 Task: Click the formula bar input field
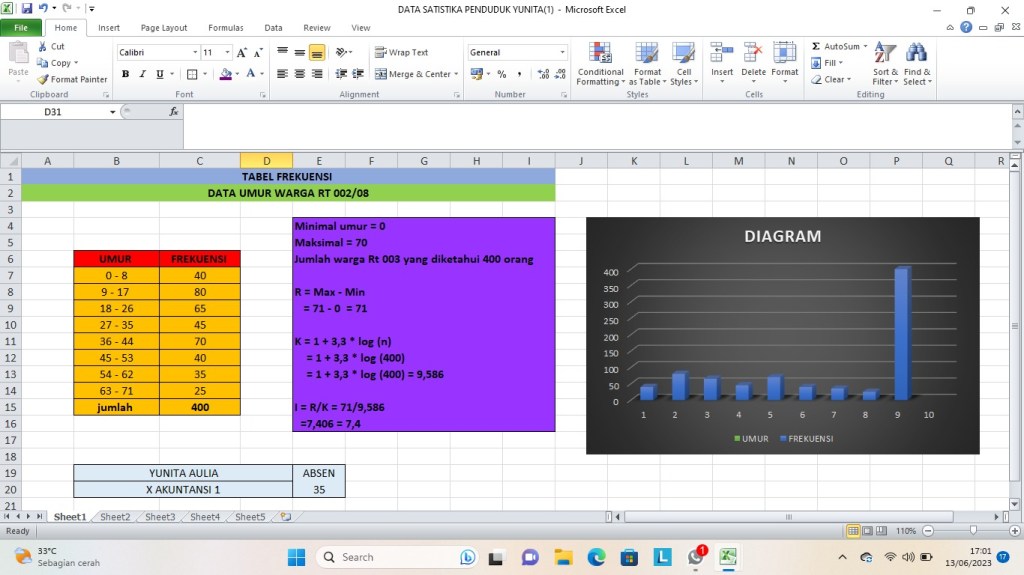[x=600, y=112]
